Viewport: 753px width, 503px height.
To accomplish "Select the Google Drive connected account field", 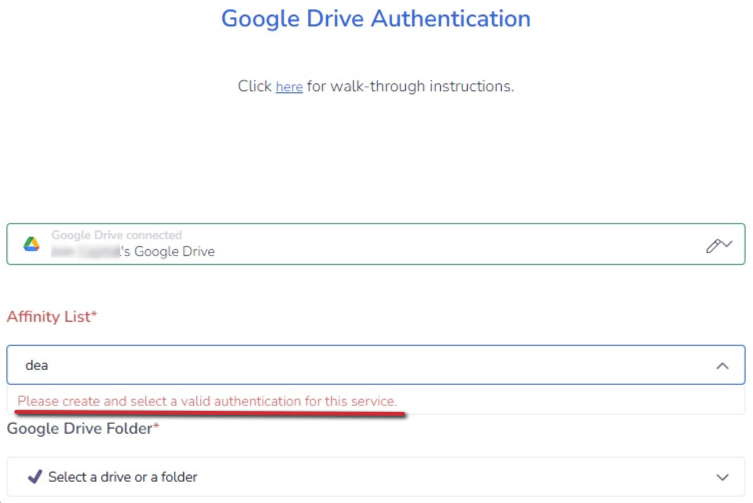I will point(376,244).
